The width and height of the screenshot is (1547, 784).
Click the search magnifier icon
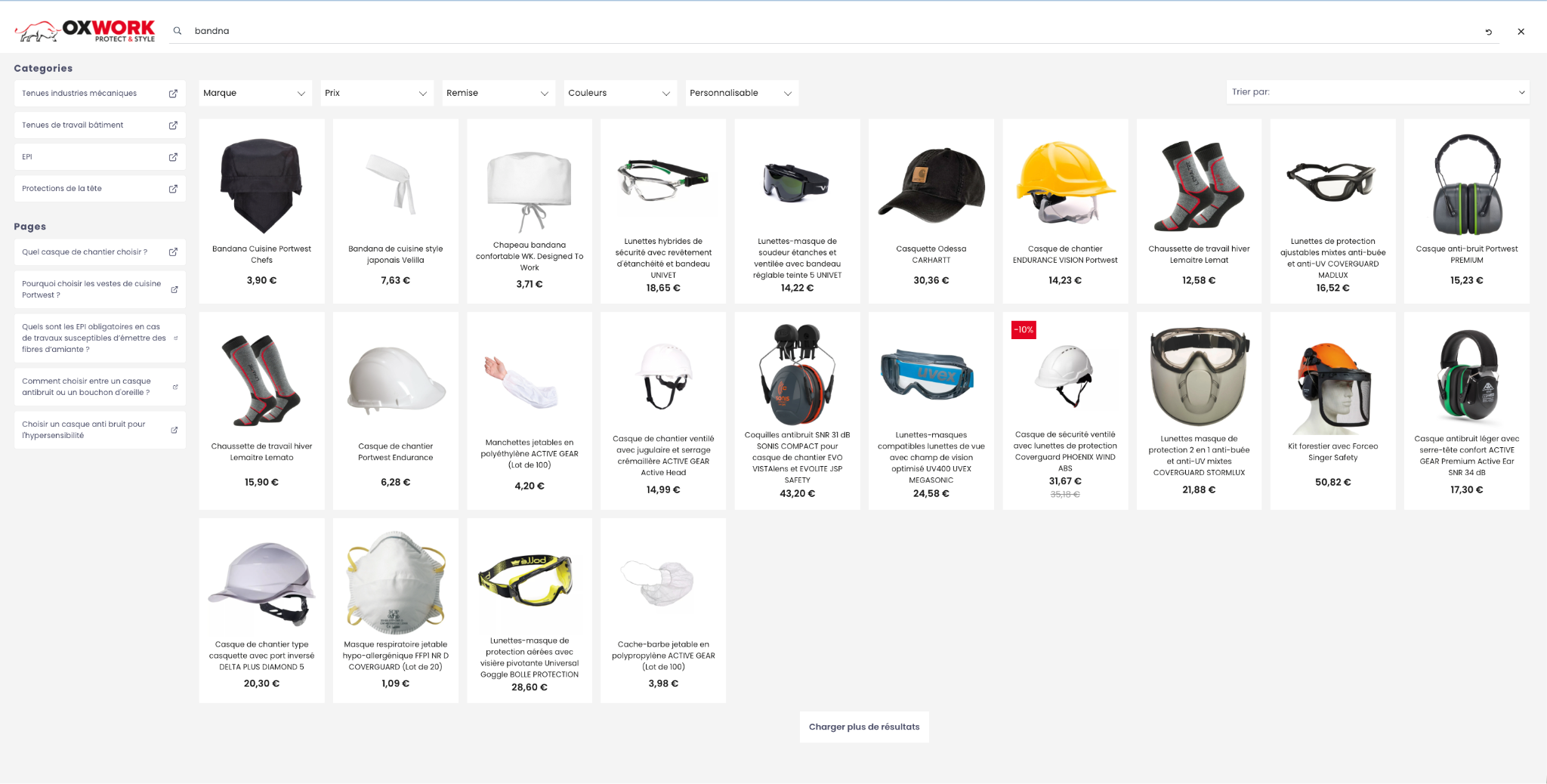(x=178, y=31)
